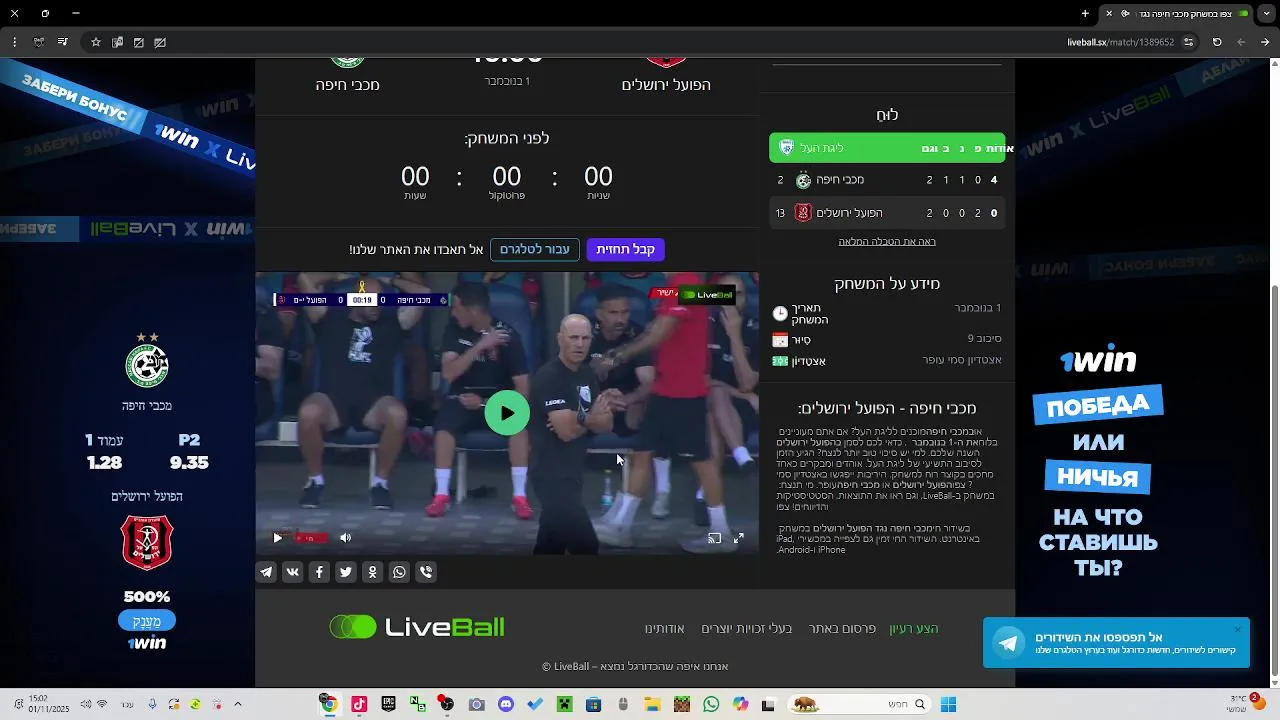Share the match on Twitter
1280x720 pixels.
(346, 572)
